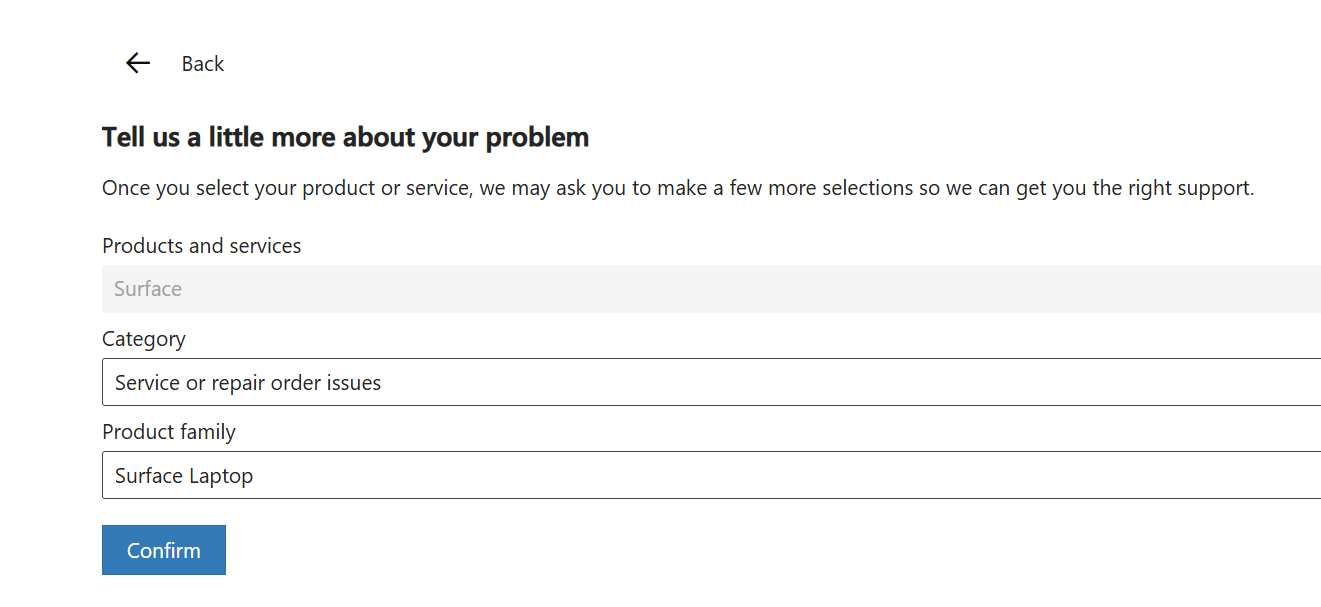1321x607 pixels.
Task: Click empty space inside the Category box
Action: [850, 382]
